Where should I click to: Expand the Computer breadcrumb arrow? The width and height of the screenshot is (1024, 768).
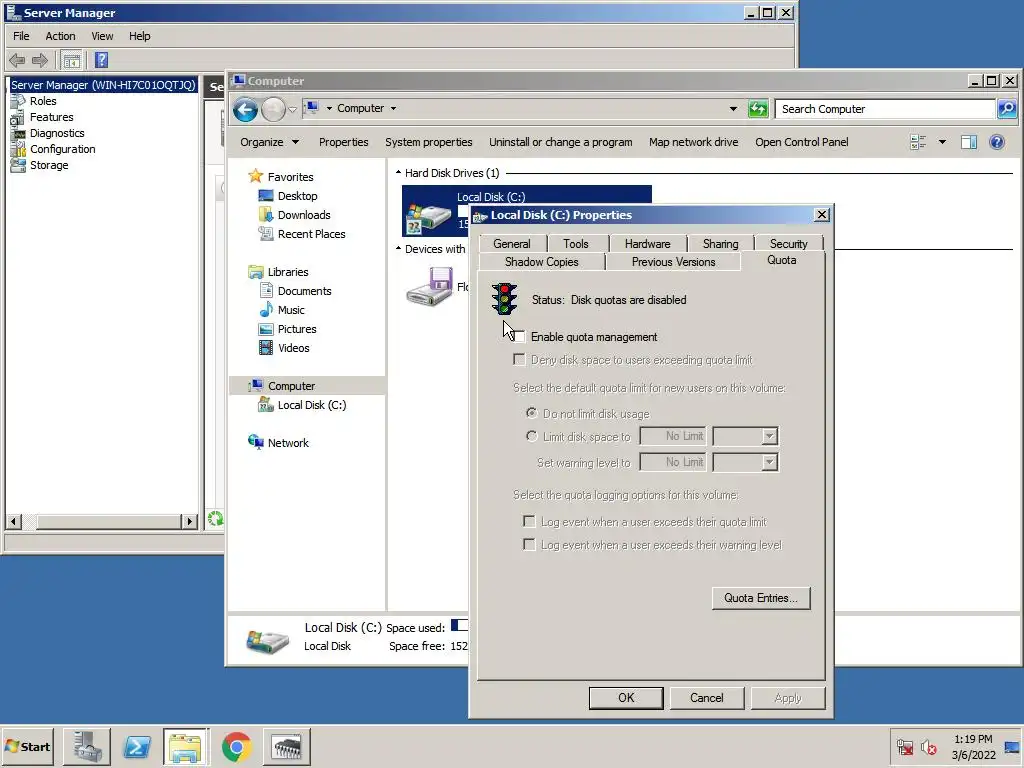(393, 108)
